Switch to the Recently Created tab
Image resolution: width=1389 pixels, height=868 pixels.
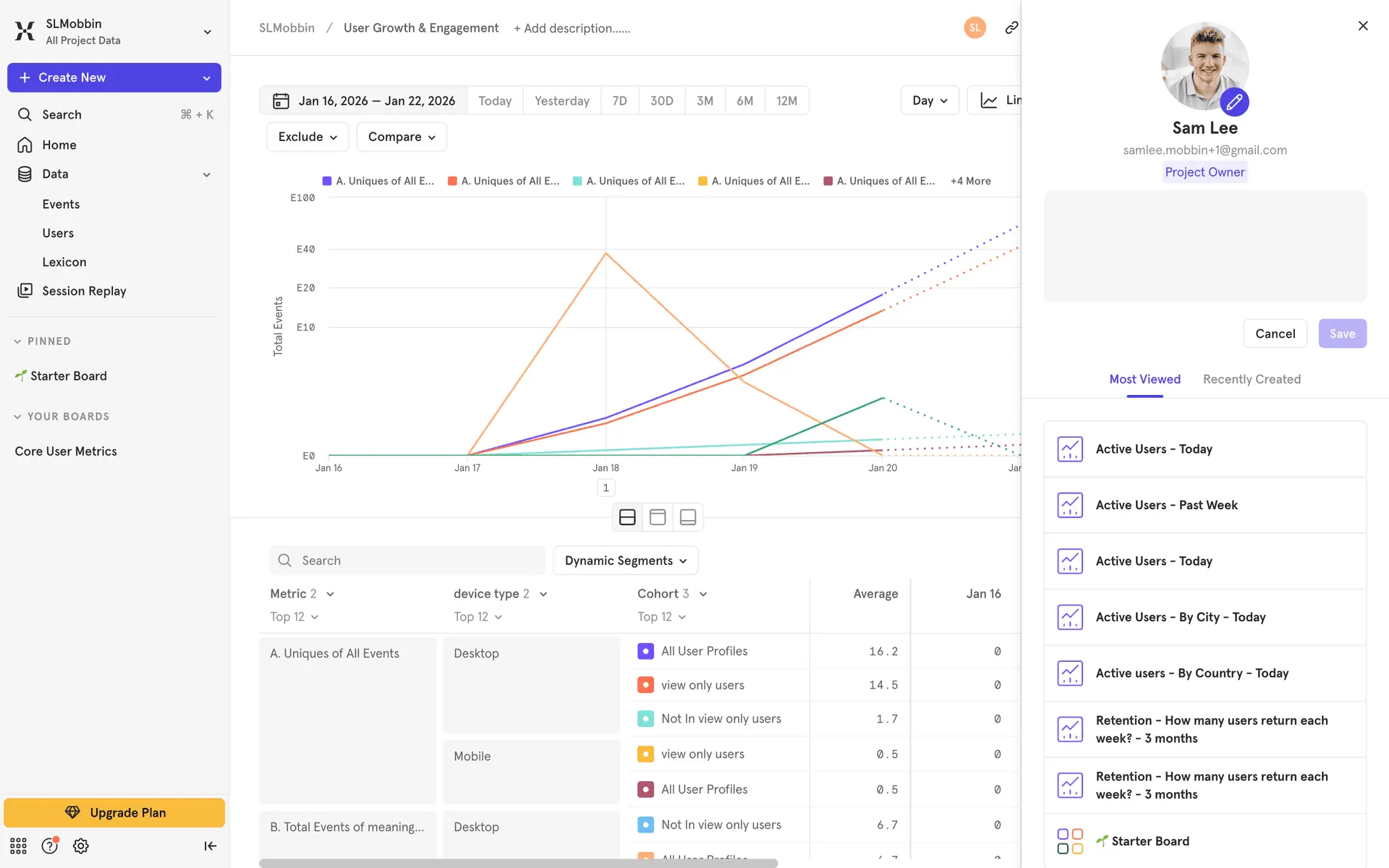pyautogui.click(x=1251, y=379)
